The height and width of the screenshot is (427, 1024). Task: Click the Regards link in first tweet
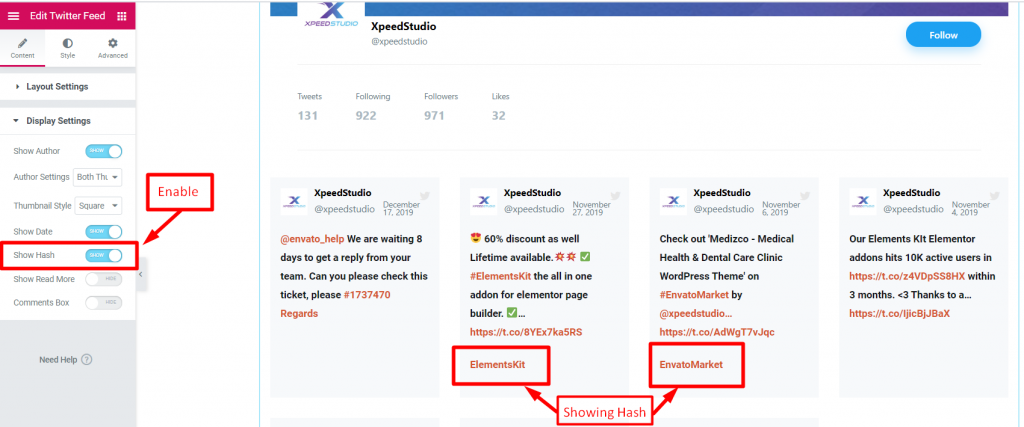point(299,313)
